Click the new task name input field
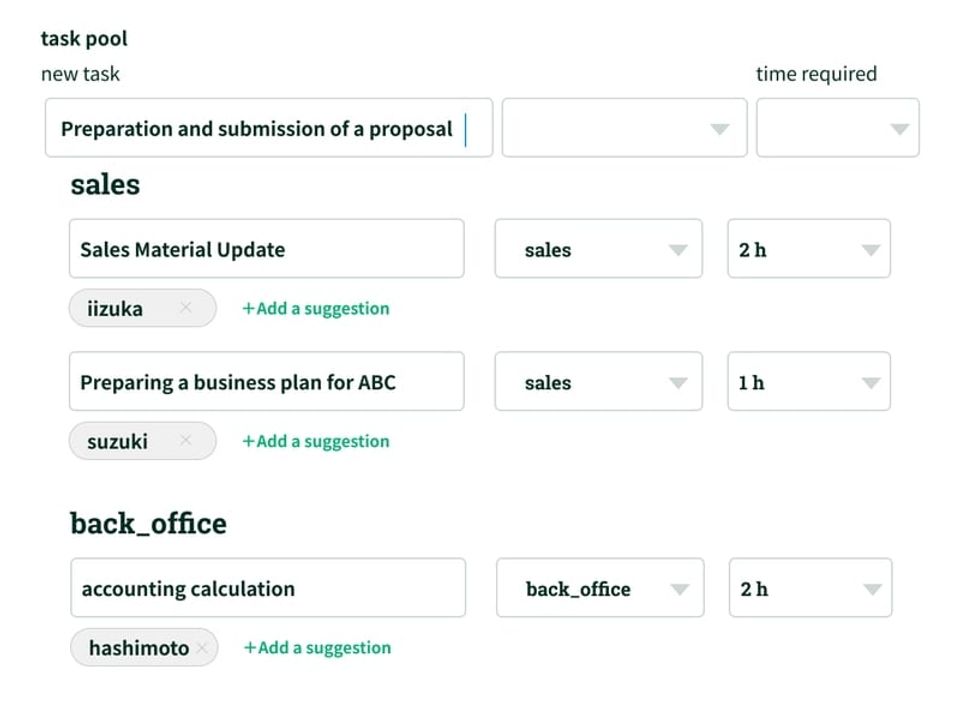960x720 pixels. (268, 128)
